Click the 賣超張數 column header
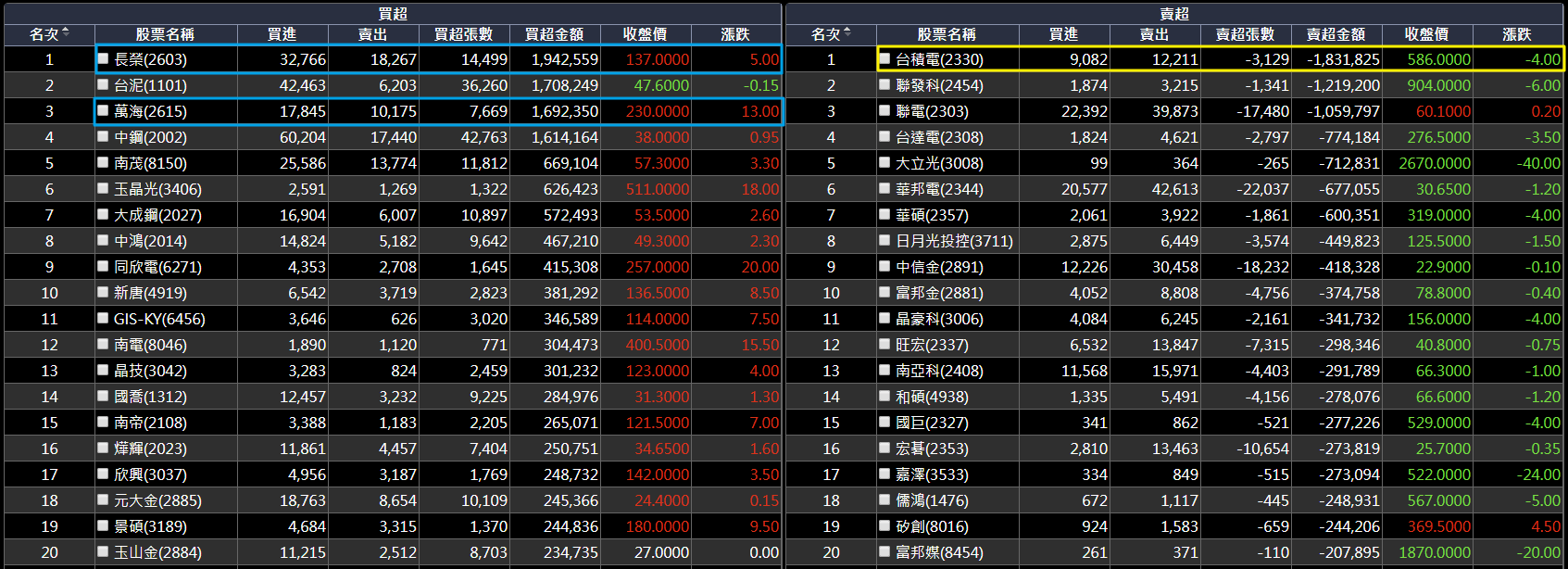1568x569 pixels. pyautogui.click(x=1246, y=34)
